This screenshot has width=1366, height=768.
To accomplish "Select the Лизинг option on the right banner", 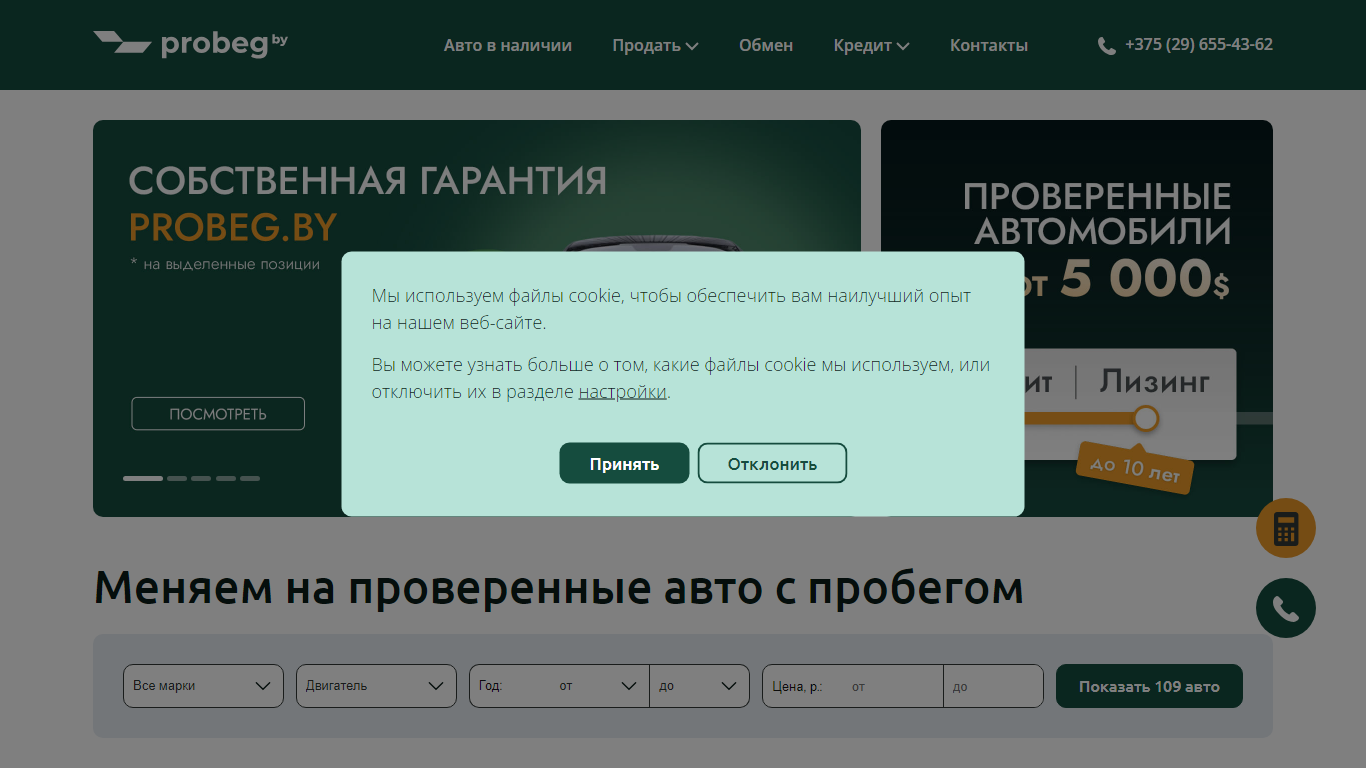I will [1155, 381].
